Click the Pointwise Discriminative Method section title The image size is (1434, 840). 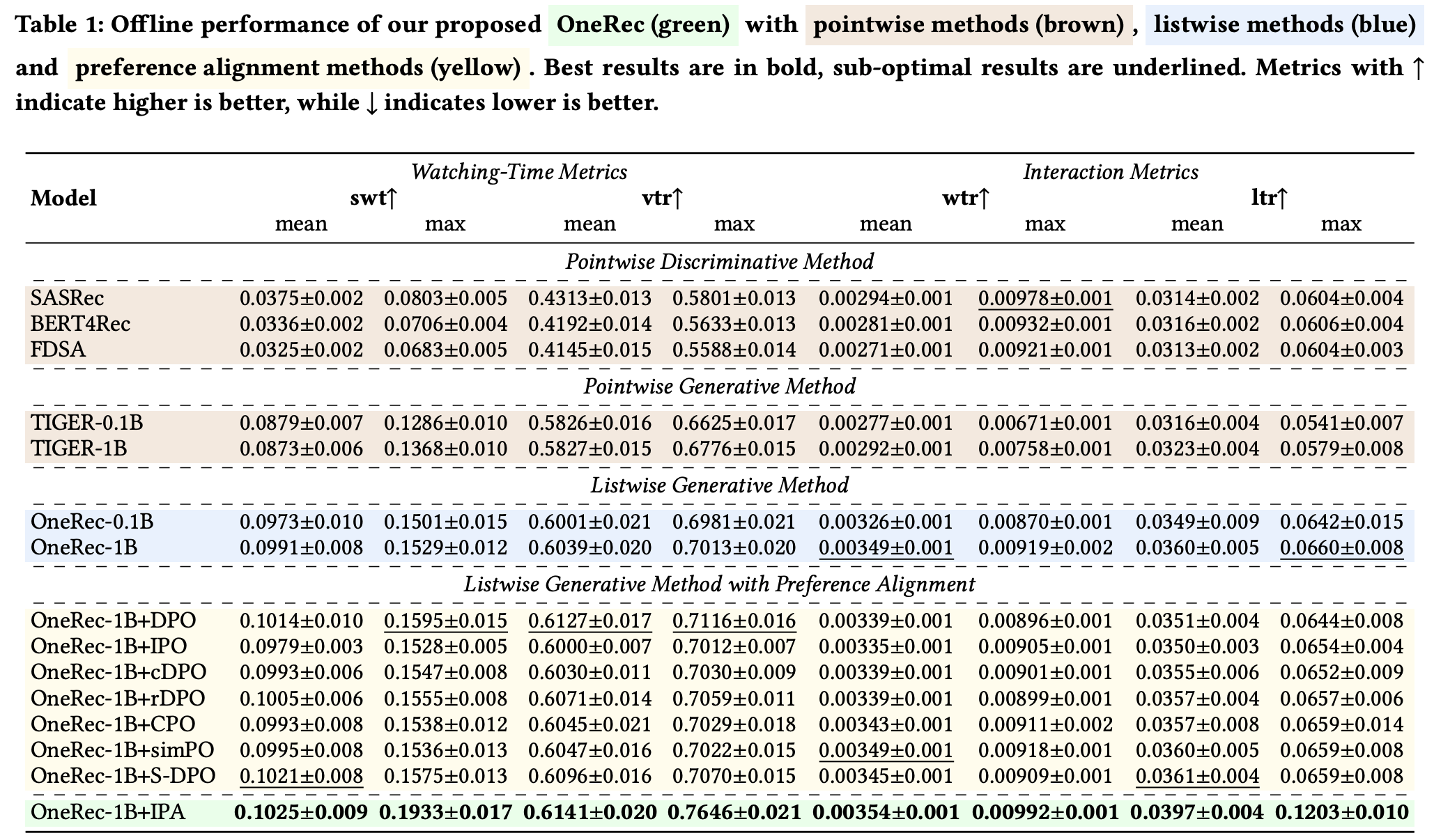pyautogui.click(x=719, y=262)
